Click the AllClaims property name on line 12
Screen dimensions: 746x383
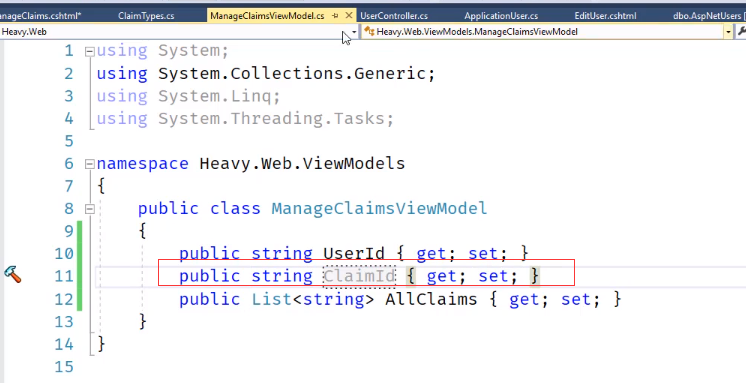click(x=431, y=299)
